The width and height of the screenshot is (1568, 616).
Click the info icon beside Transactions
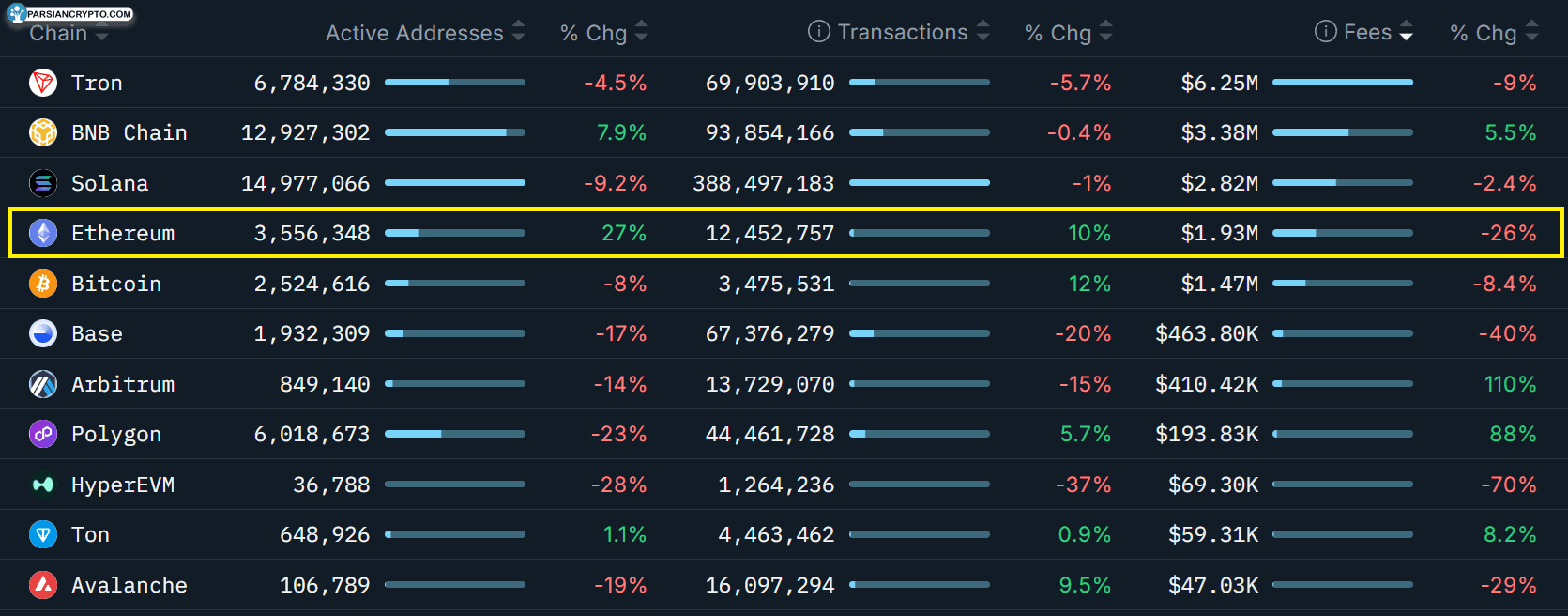(x=819, y=32)
